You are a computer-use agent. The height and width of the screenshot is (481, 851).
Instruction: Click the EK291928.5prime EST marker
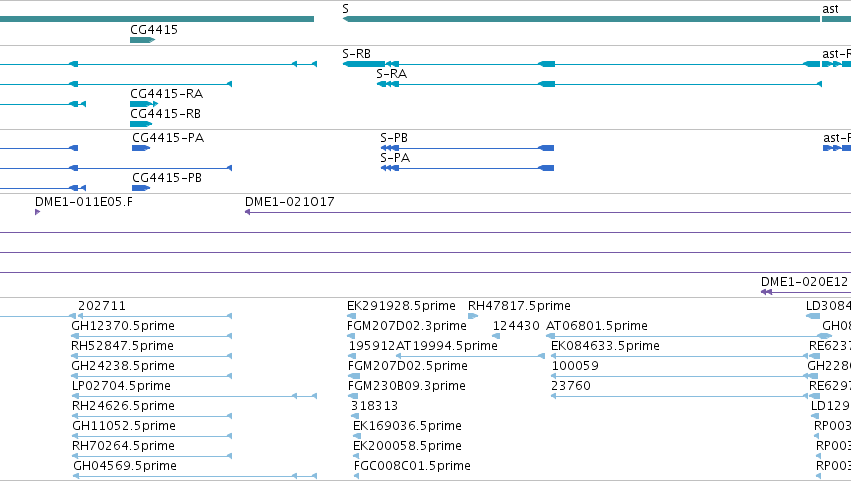coord(352,316)
